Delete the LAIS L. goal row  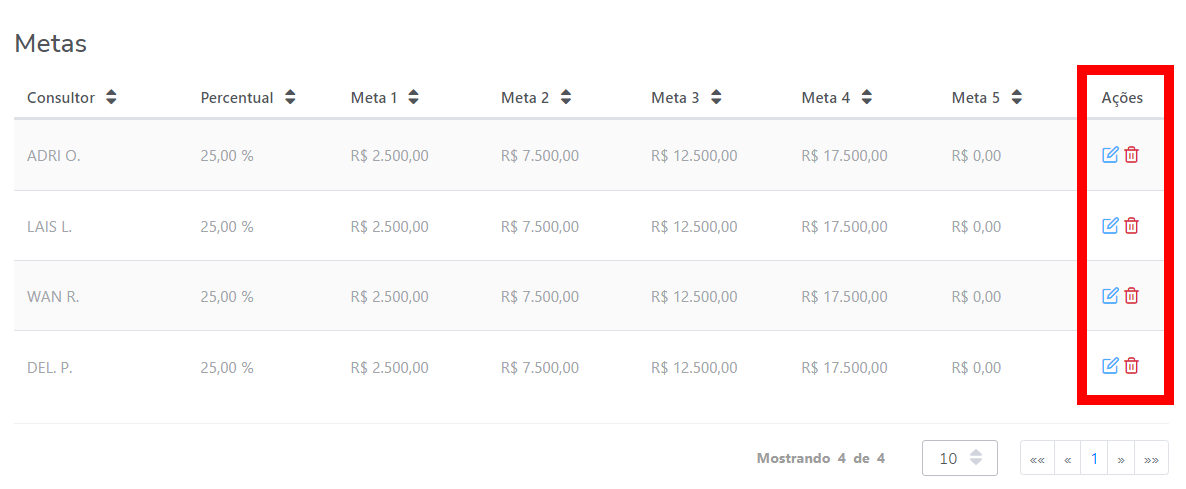coord(1131,226)
